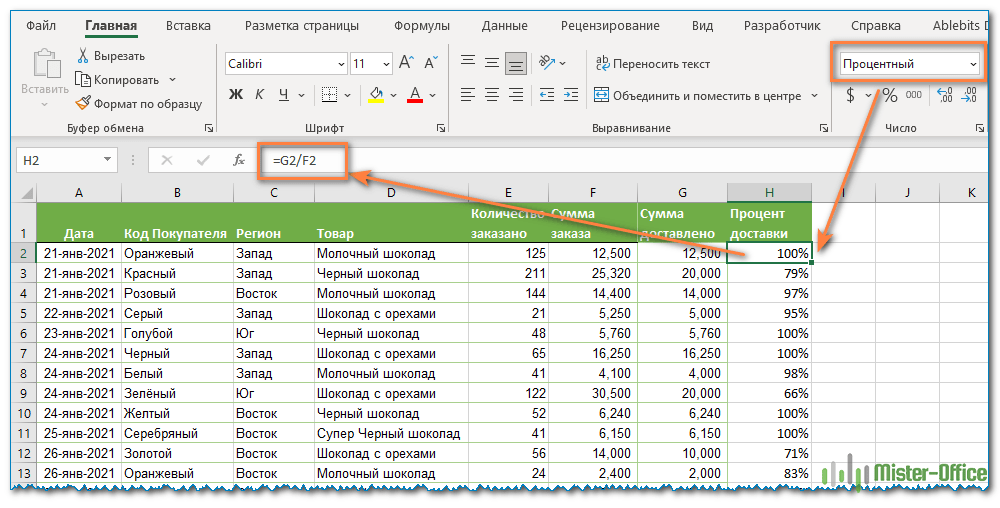Click the percent style % icon
This screenshot has width=1000, height=508.
tap(889, 95)
